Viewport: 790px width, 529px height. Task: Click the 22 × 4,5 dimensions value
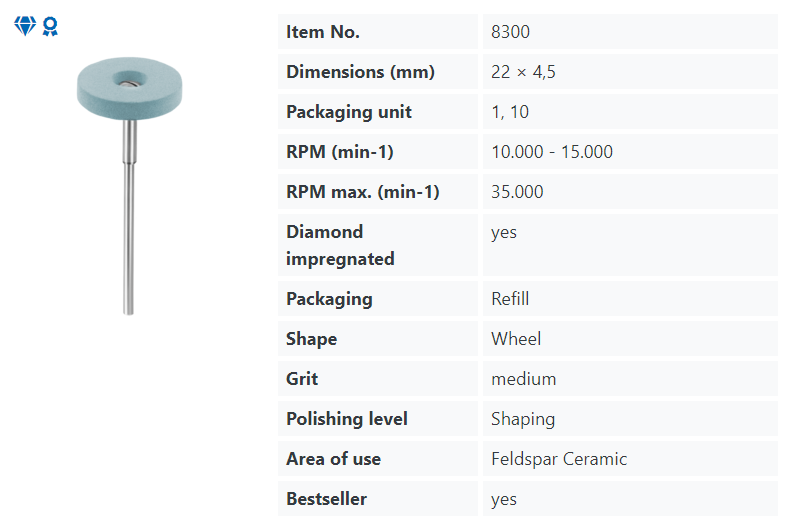(x=523, y=72)
